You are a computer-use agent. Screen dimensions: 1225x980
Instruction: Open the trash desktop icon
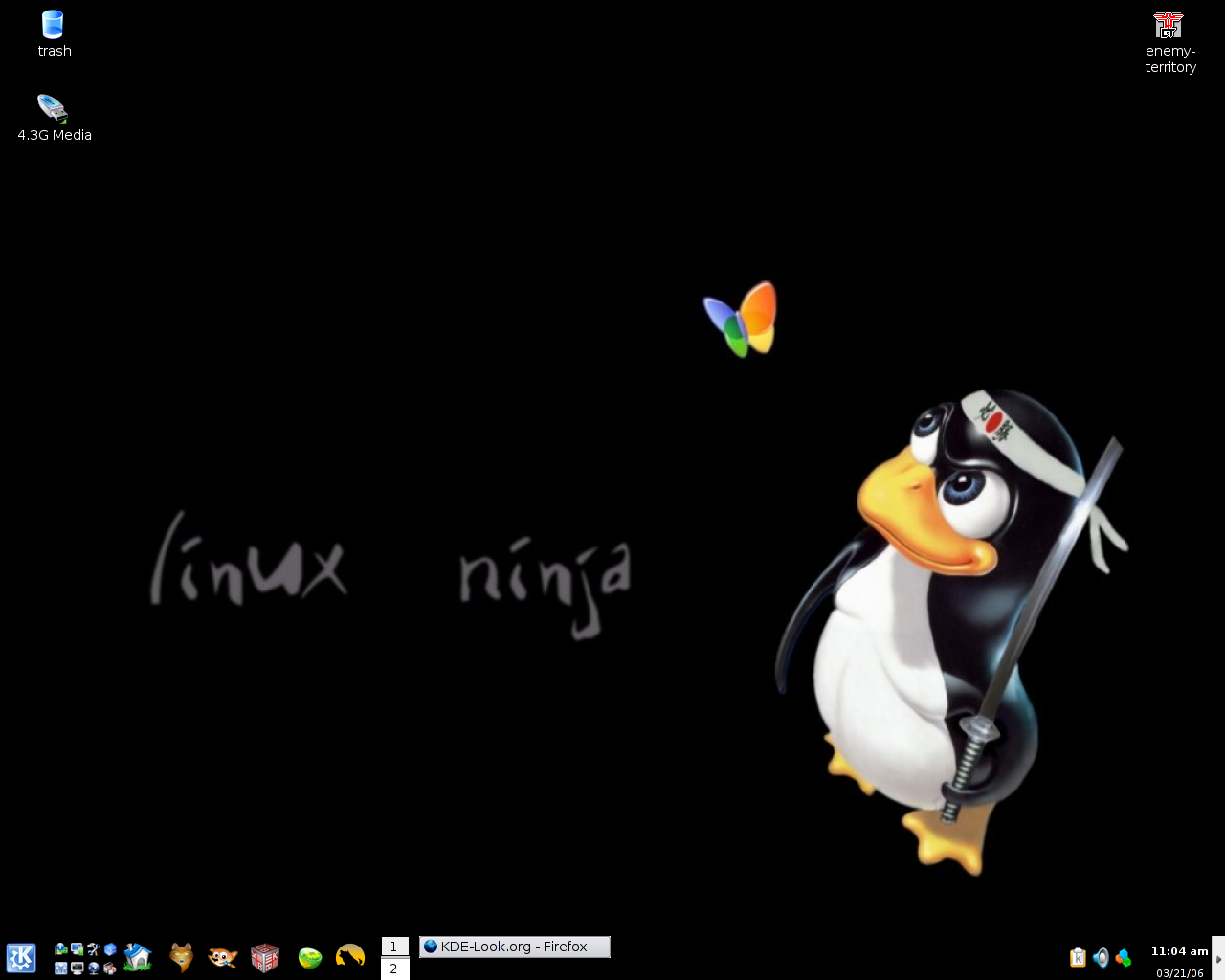click(x=53, y=24)
